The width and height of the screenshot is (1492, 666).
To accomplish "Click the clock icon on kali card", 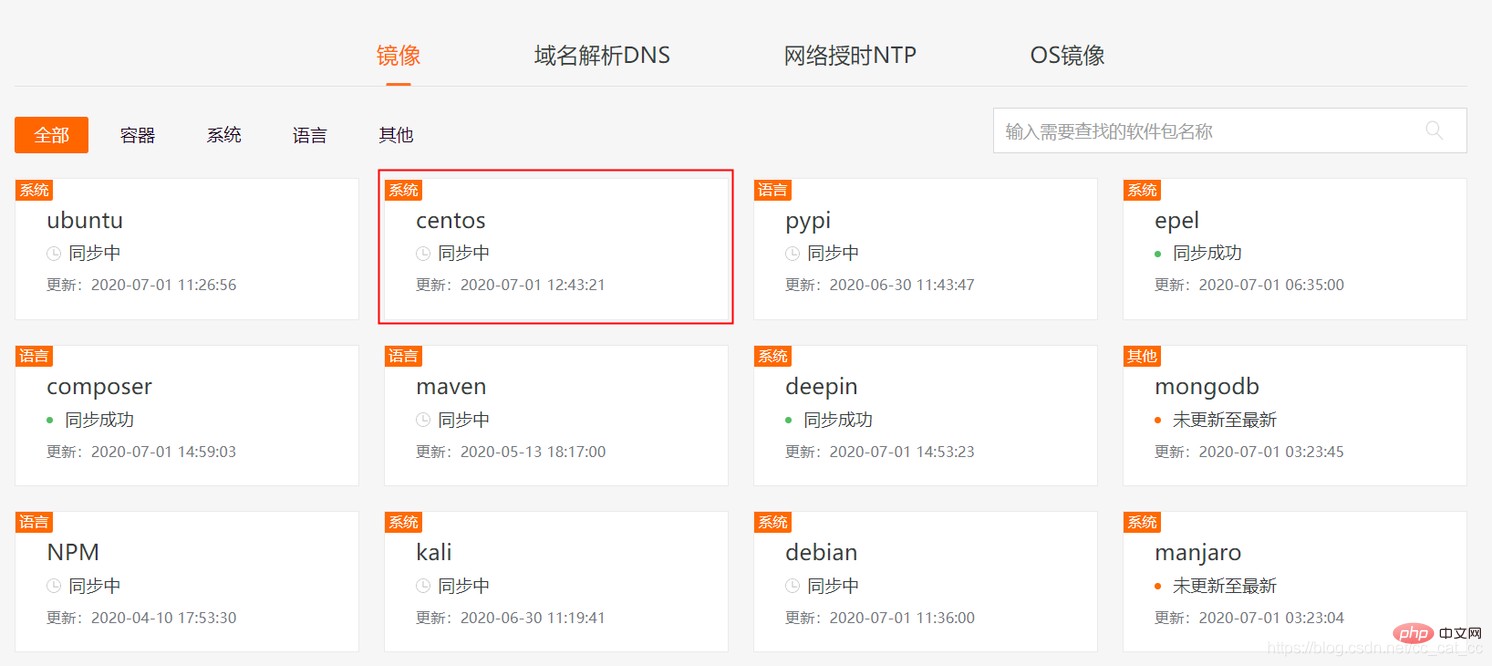I will coord(423,586).
